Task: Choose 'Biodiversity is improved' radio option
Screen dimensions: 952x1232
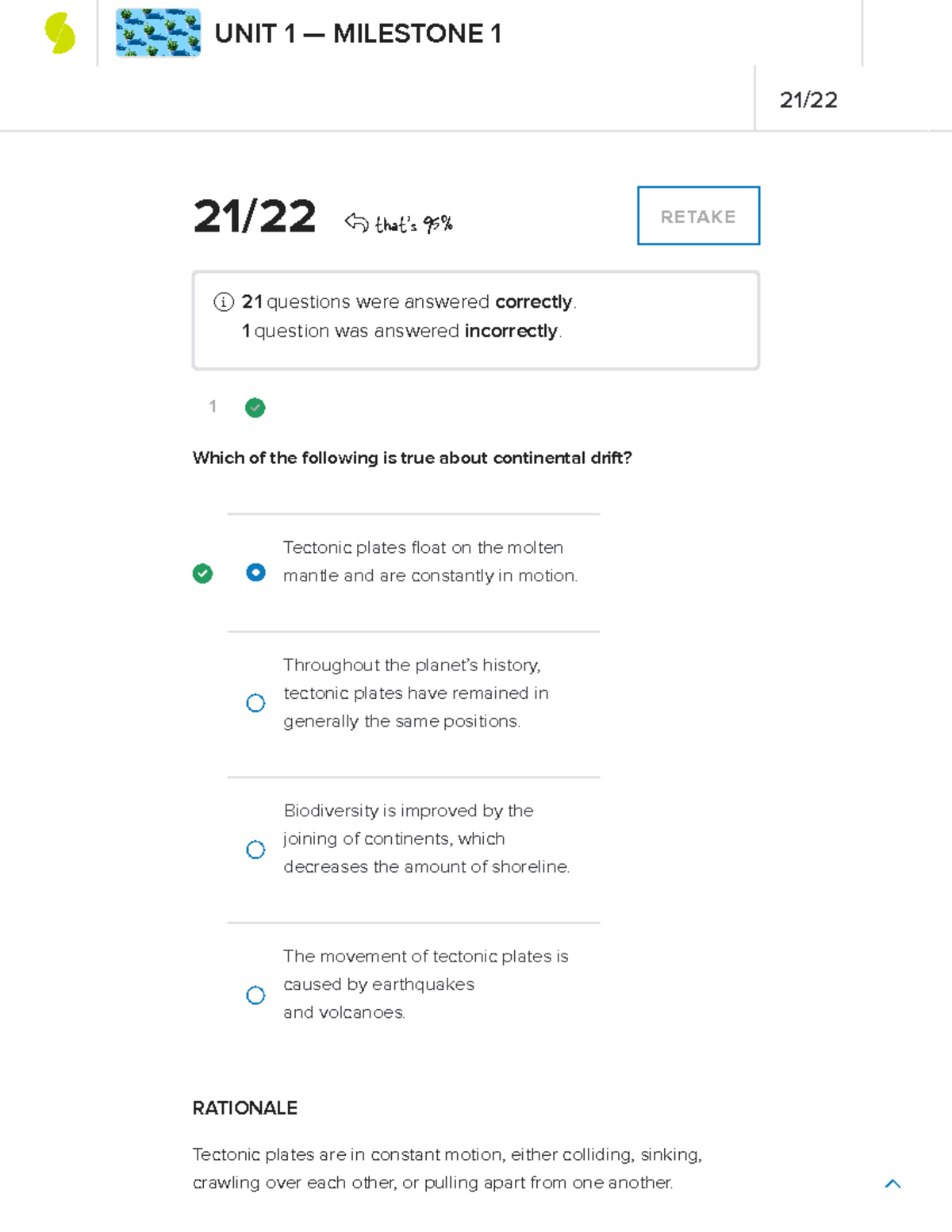Action: (255, 850)
